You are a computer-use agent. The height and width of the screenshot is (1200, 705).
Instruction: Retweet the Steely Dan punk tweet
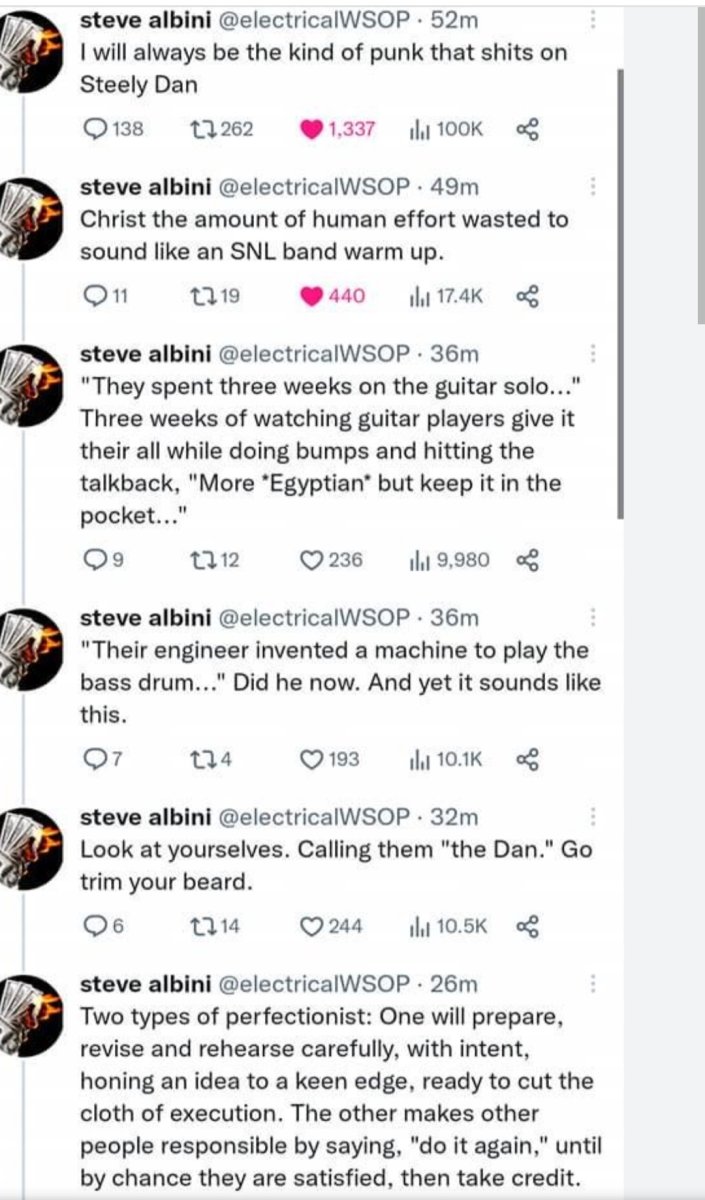click(x=200, y=129)
